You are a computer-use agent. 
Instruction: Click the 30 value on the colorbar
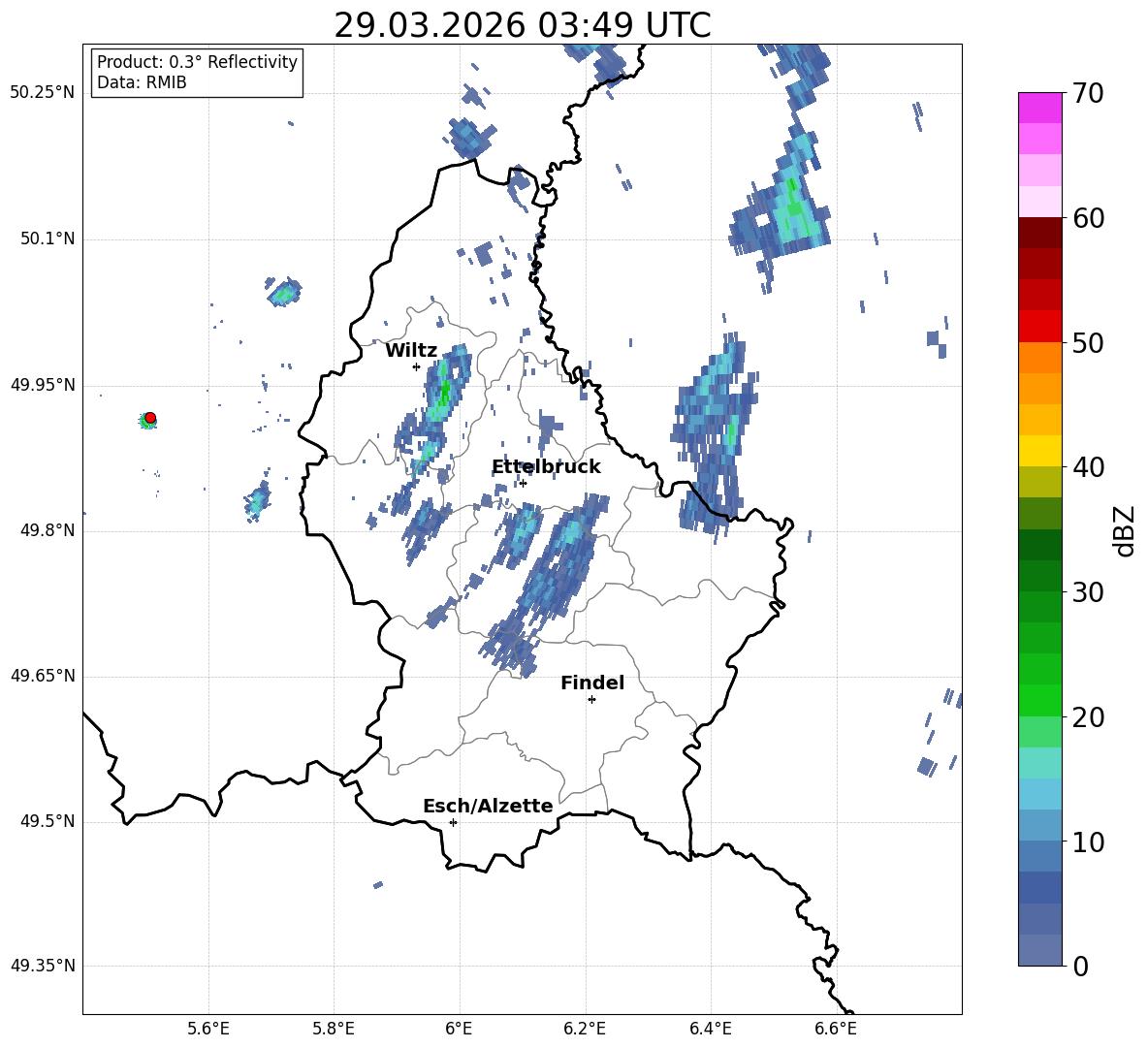click(1088, 592)
